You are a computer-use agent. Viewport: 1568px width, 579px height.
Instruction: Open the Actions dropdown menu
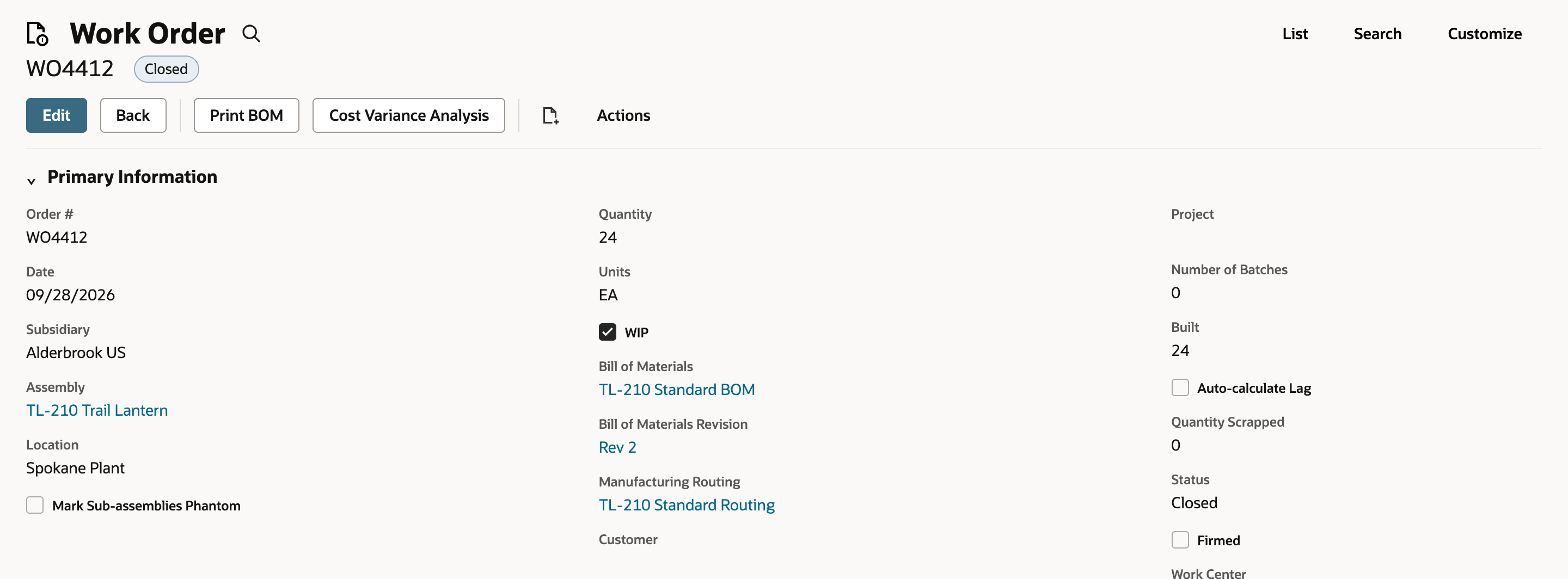point(623,115)
